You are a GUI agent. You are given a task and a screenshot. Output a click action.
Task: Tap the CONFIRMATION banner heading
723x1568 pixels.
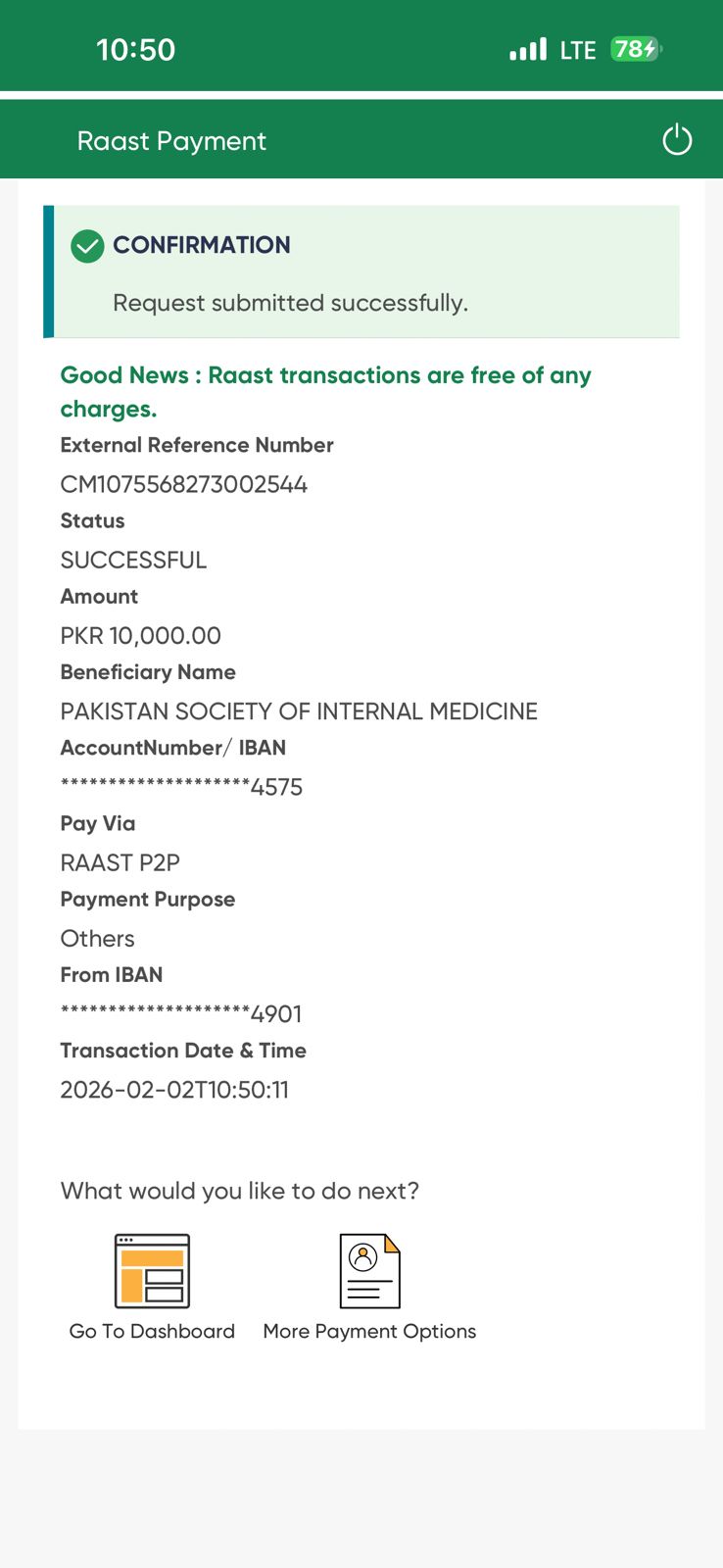click(x=202, y=245)
